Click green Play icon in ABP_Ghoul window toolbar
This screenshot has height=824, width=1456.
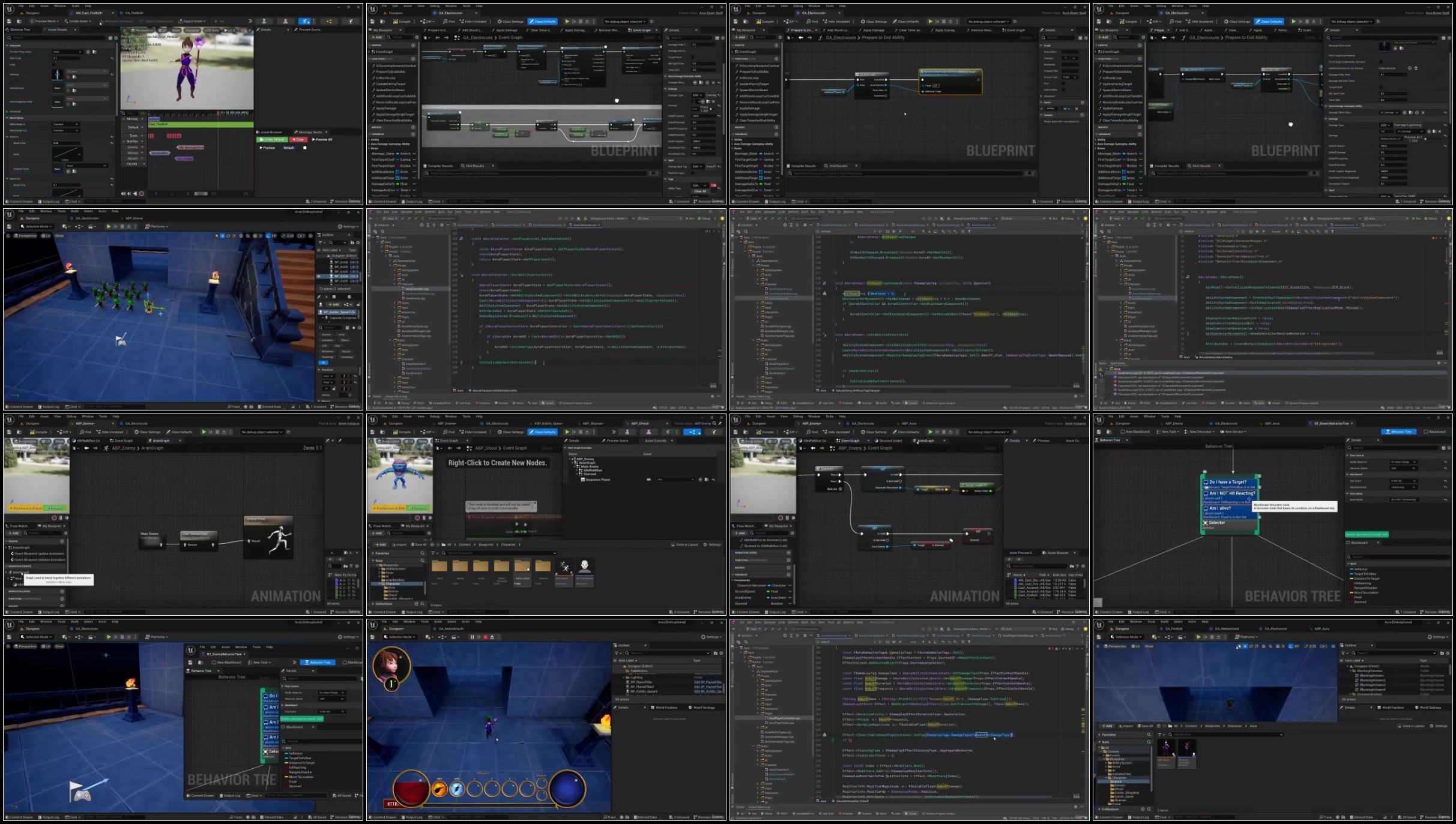(x=567, y=432)
